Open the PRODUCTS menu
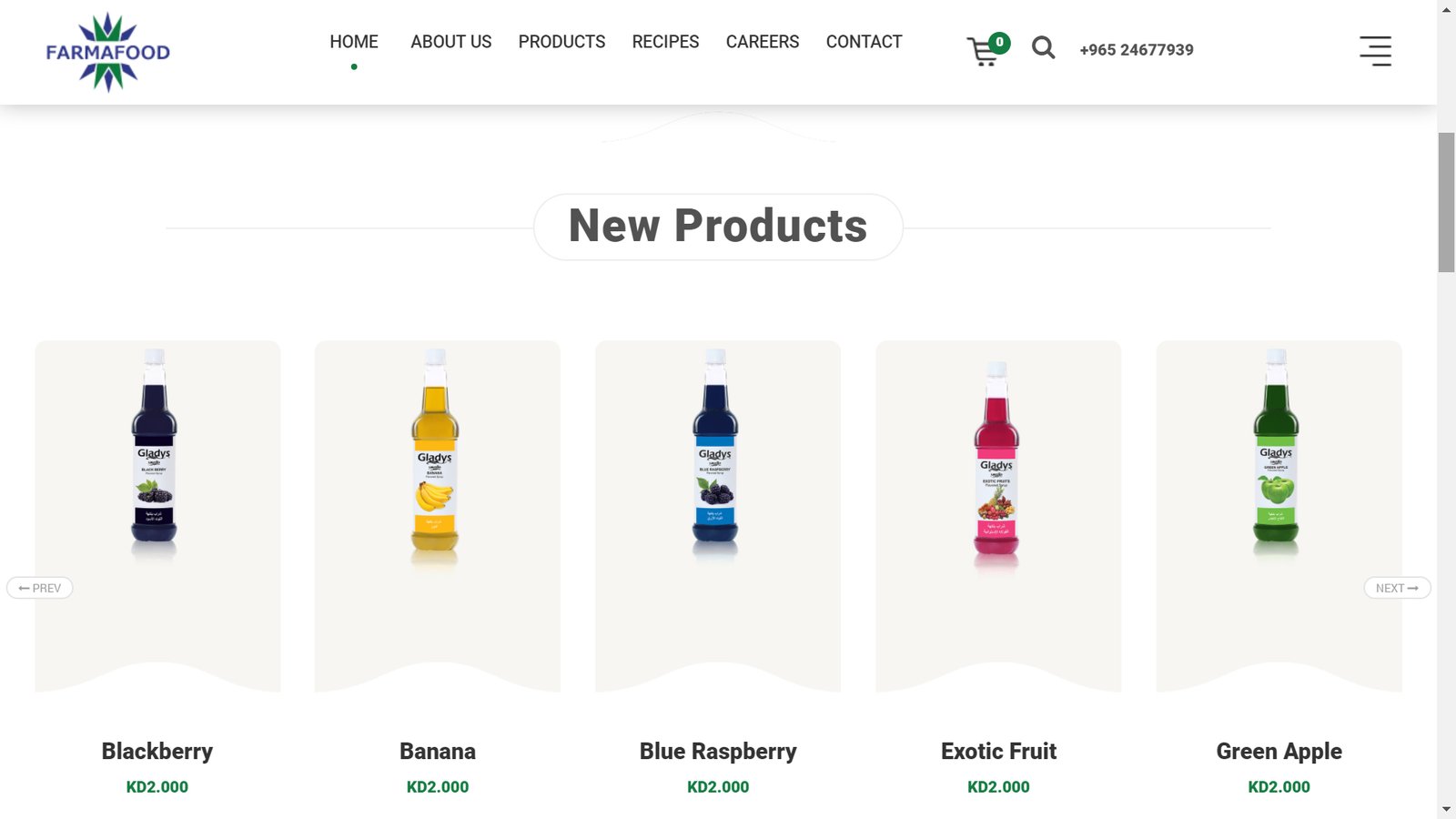The image size is (1456, 819). coord(561,42)
